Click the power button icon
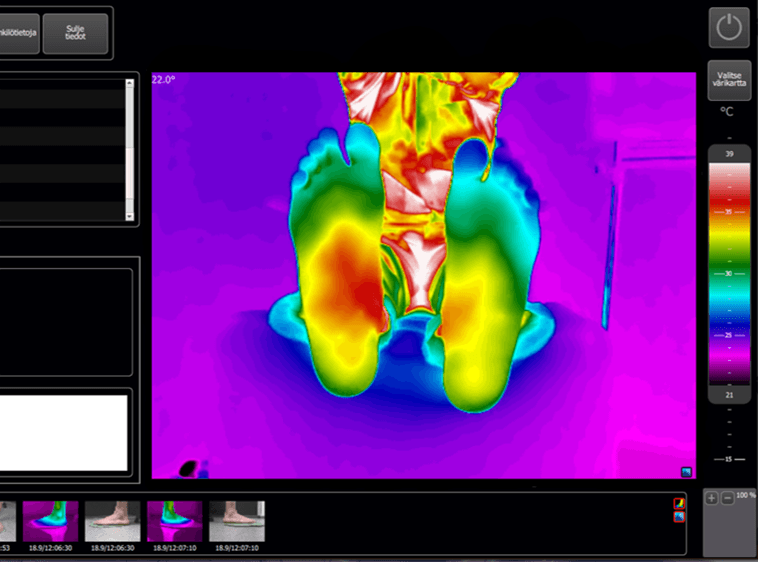 coord(729,28)
